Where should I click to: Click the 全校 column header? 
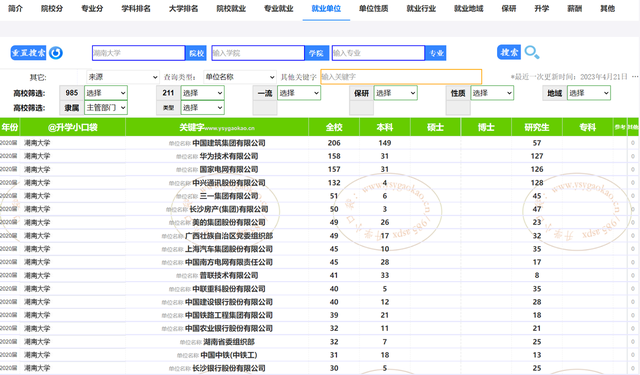click(334, 127)
